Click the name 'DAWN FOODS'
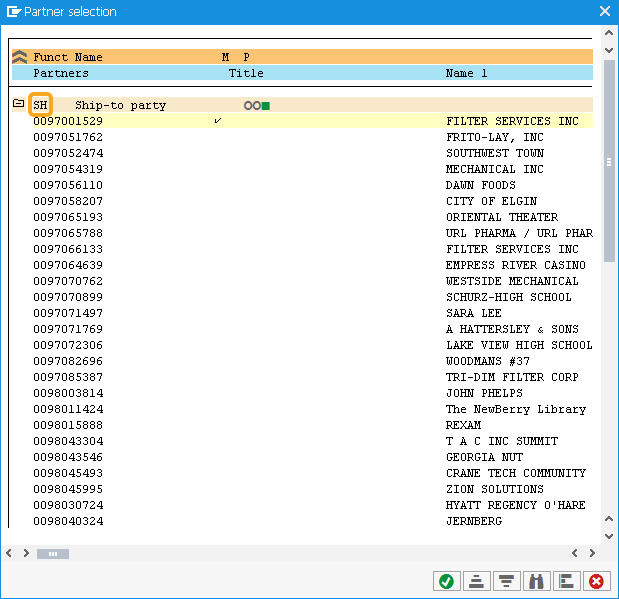Image resolution: width=619 pixels, height=599 pixels. point(480,185)
